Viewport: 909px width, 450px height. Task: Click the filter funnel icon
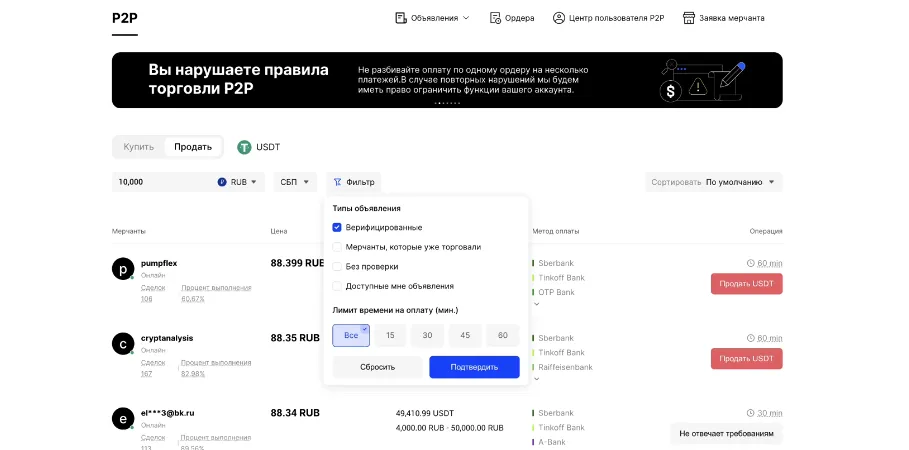pos(337,182)
